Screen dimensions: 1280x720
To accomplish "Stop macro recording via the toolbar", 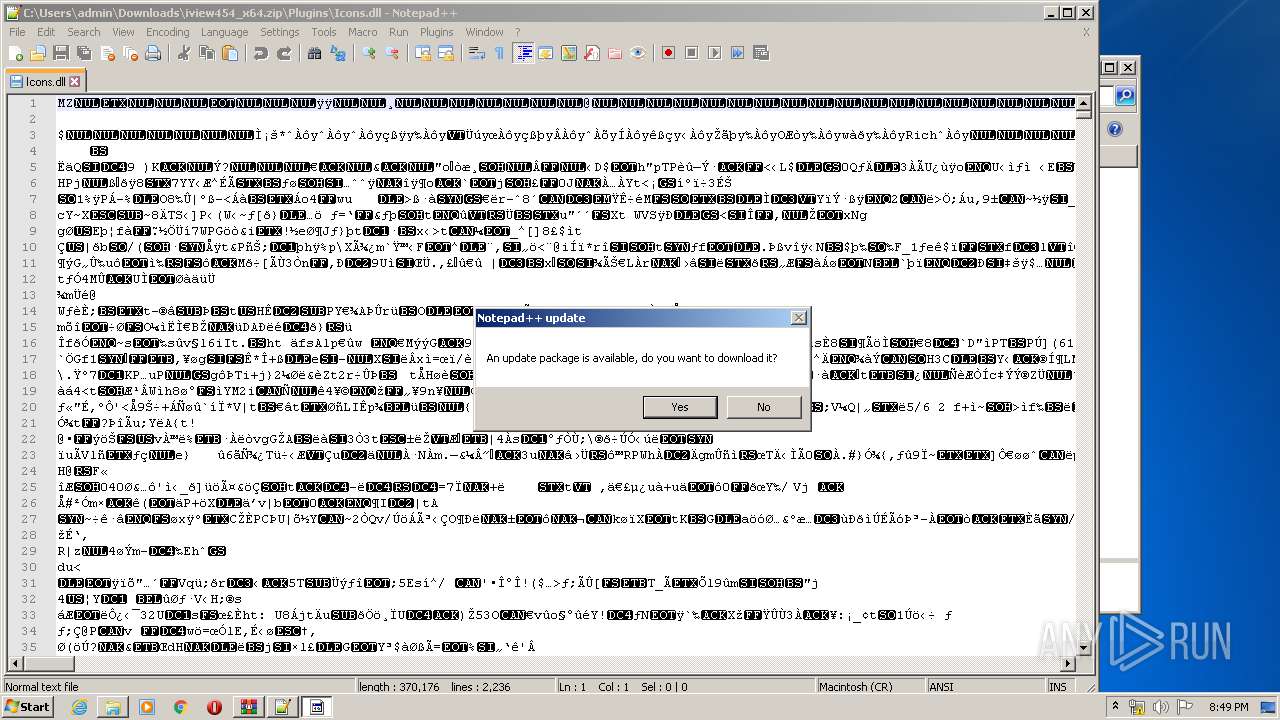I will pos(692,53).
